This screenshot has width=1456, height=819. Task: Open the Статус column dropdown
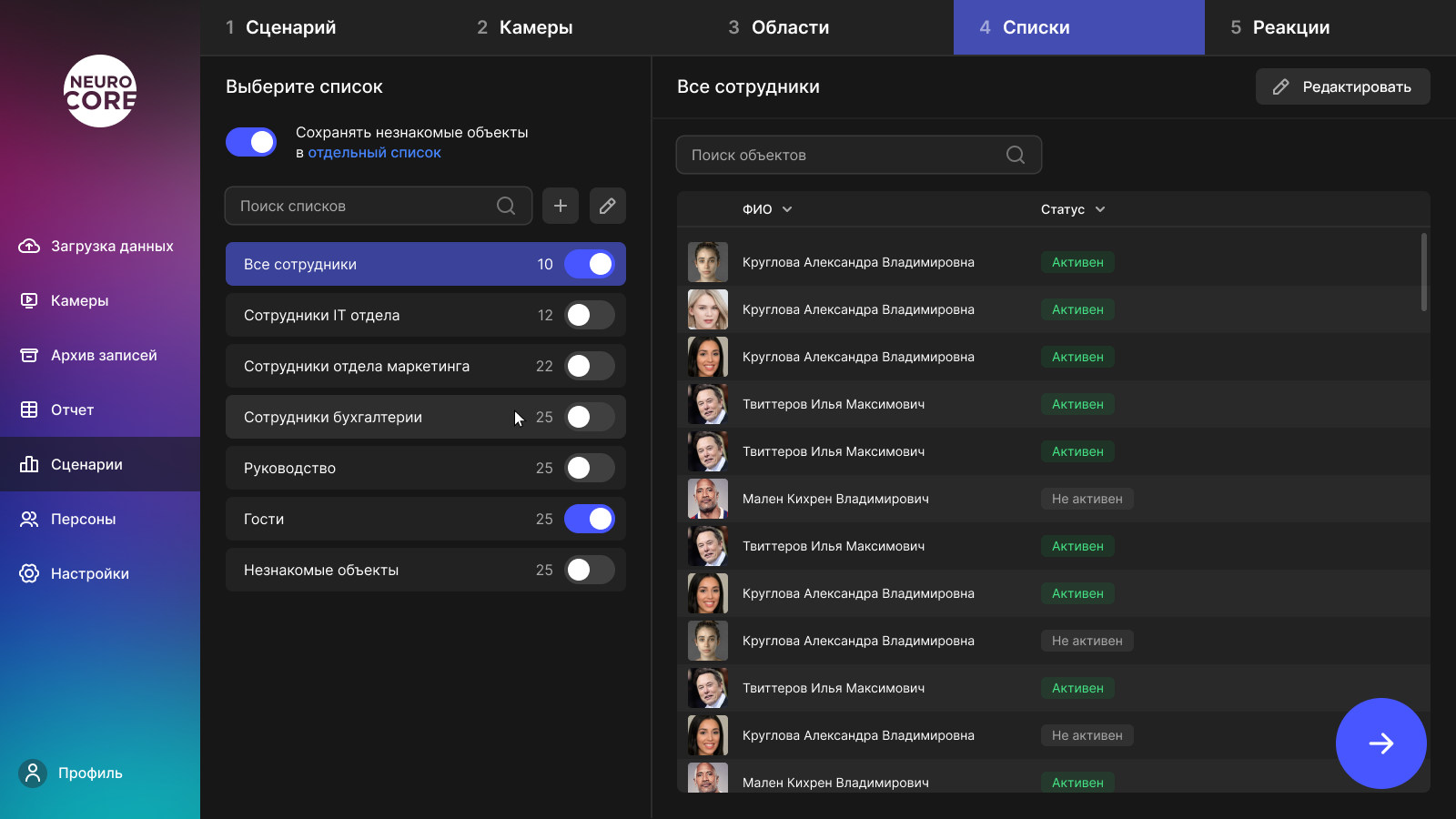[1100, 209]
